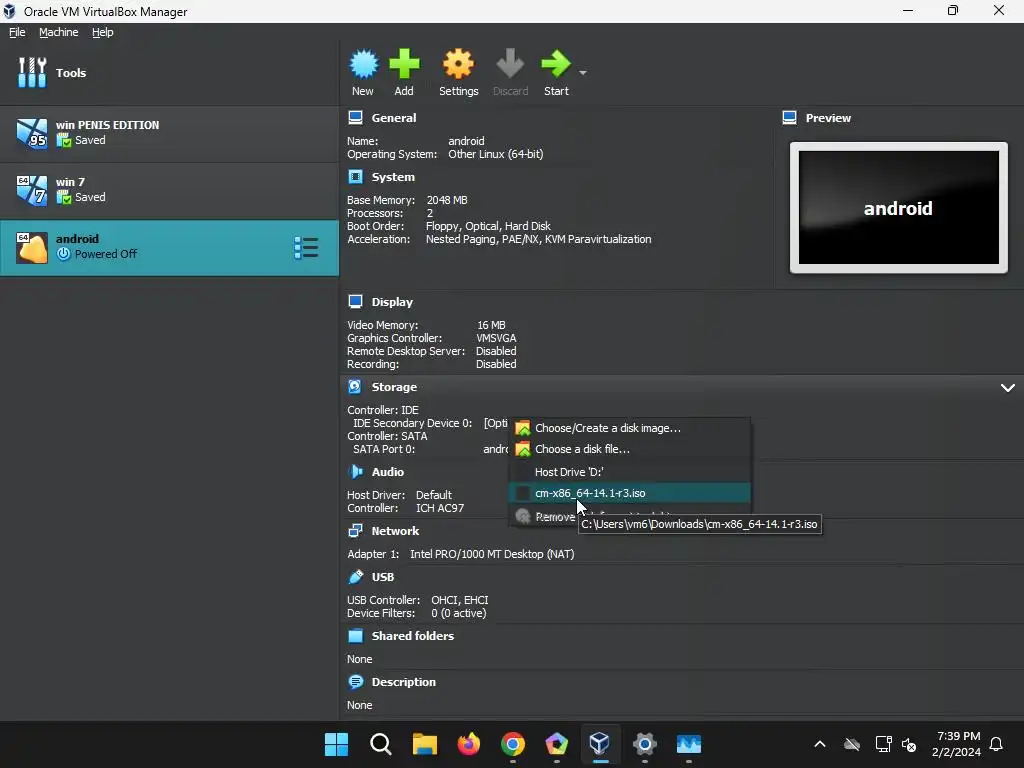This screenshot has height=768, width=1024.
Task: Open the notification bell in the taskbar
Action: [997, 744]
